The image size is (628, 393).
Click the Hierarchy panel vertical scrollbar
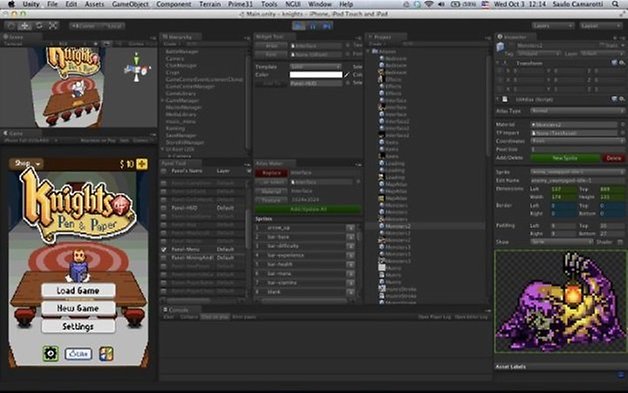pos(248,102)
